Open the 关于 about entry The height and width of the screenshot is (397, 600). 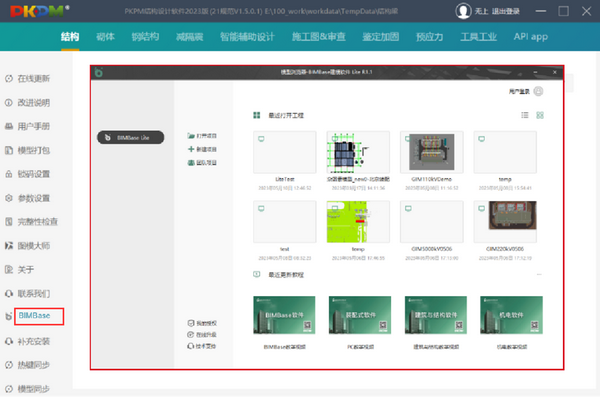click(20, 270)
